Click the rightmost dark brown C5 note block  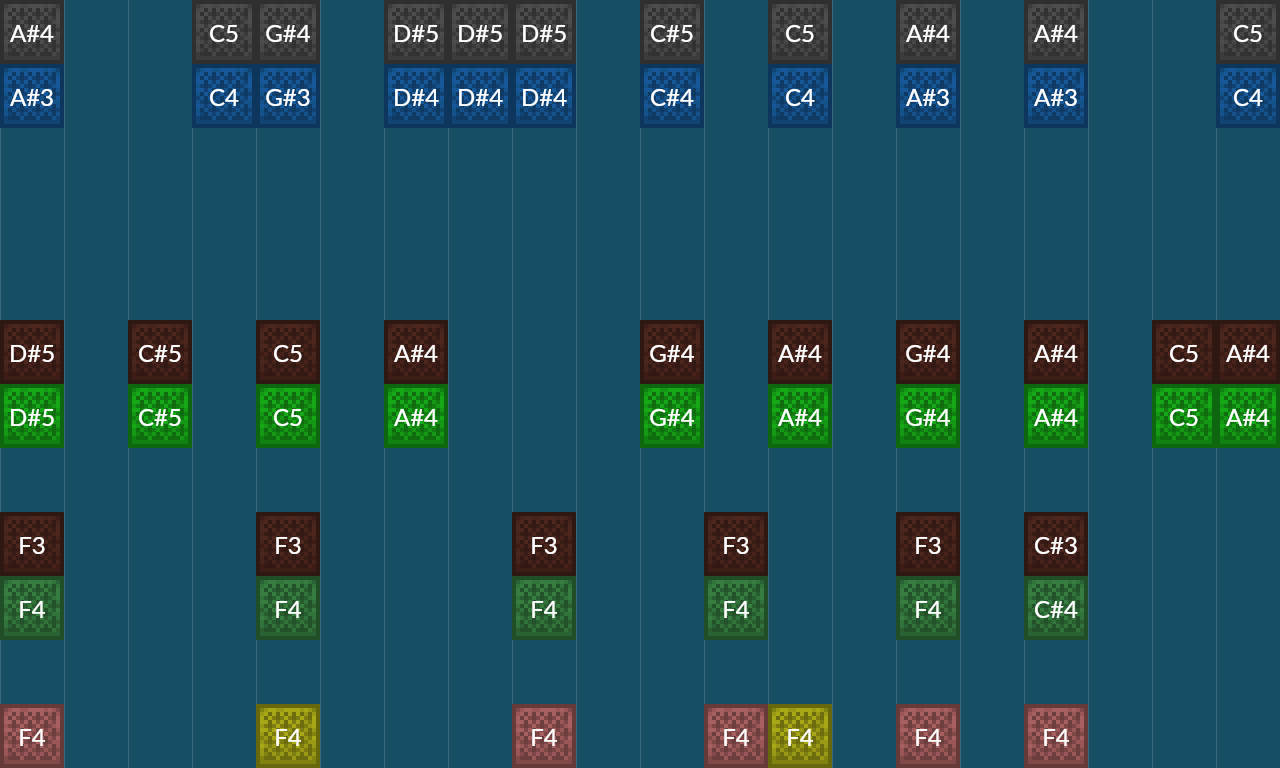coord(1184,352)
